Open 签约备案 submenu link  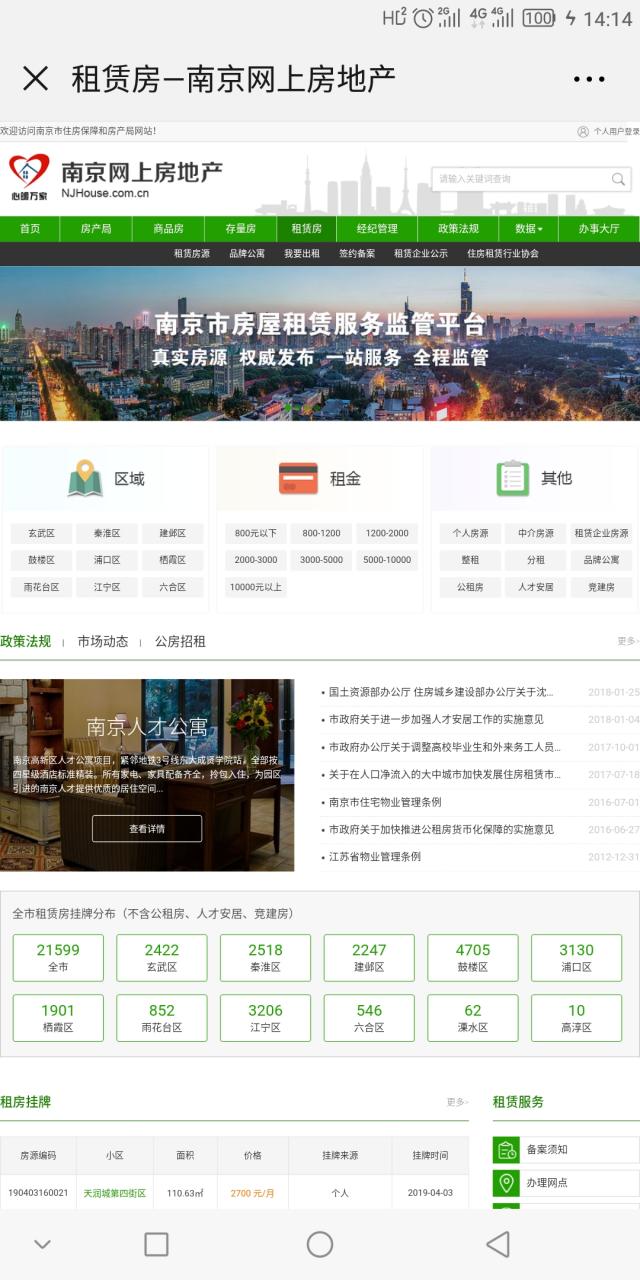coord(357,254)
